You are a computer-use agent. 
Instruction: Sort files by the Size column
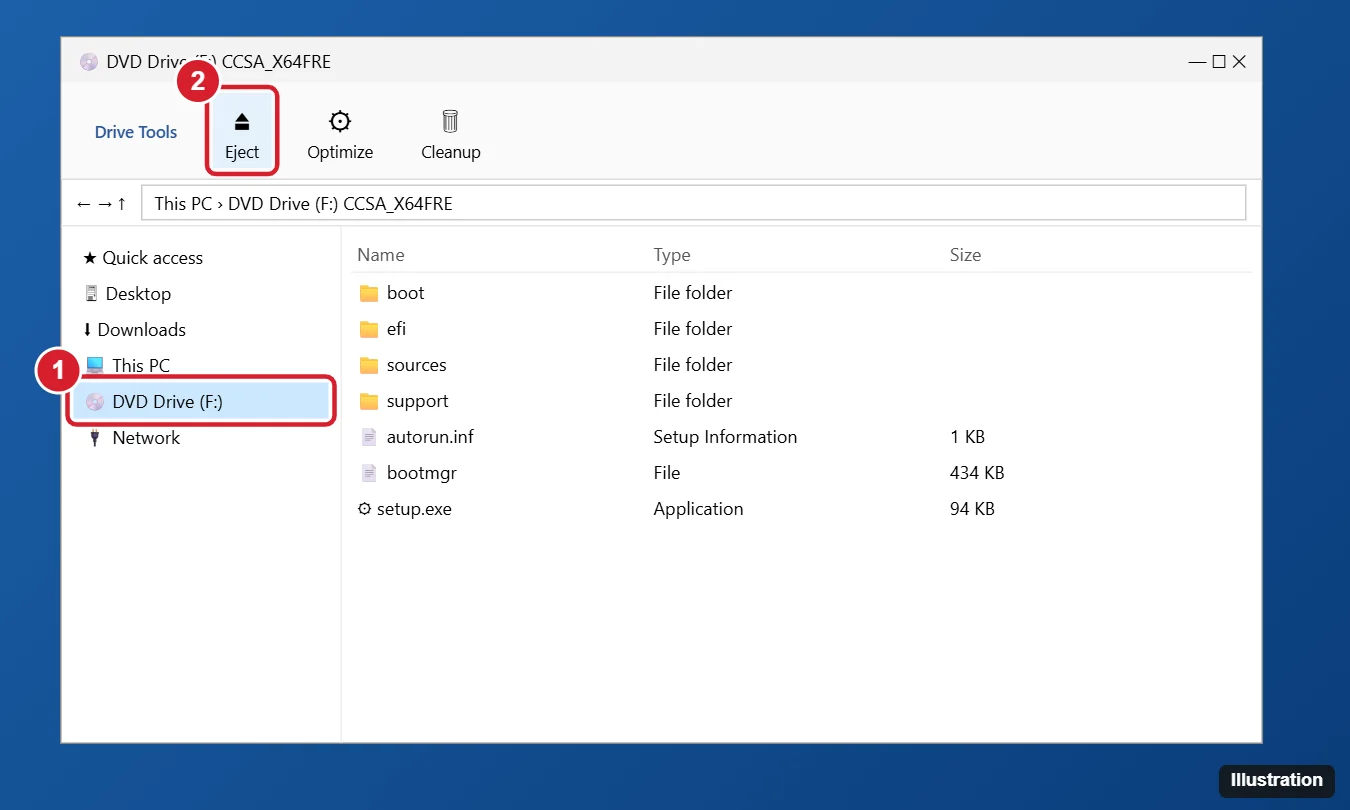tap(965, 255)
